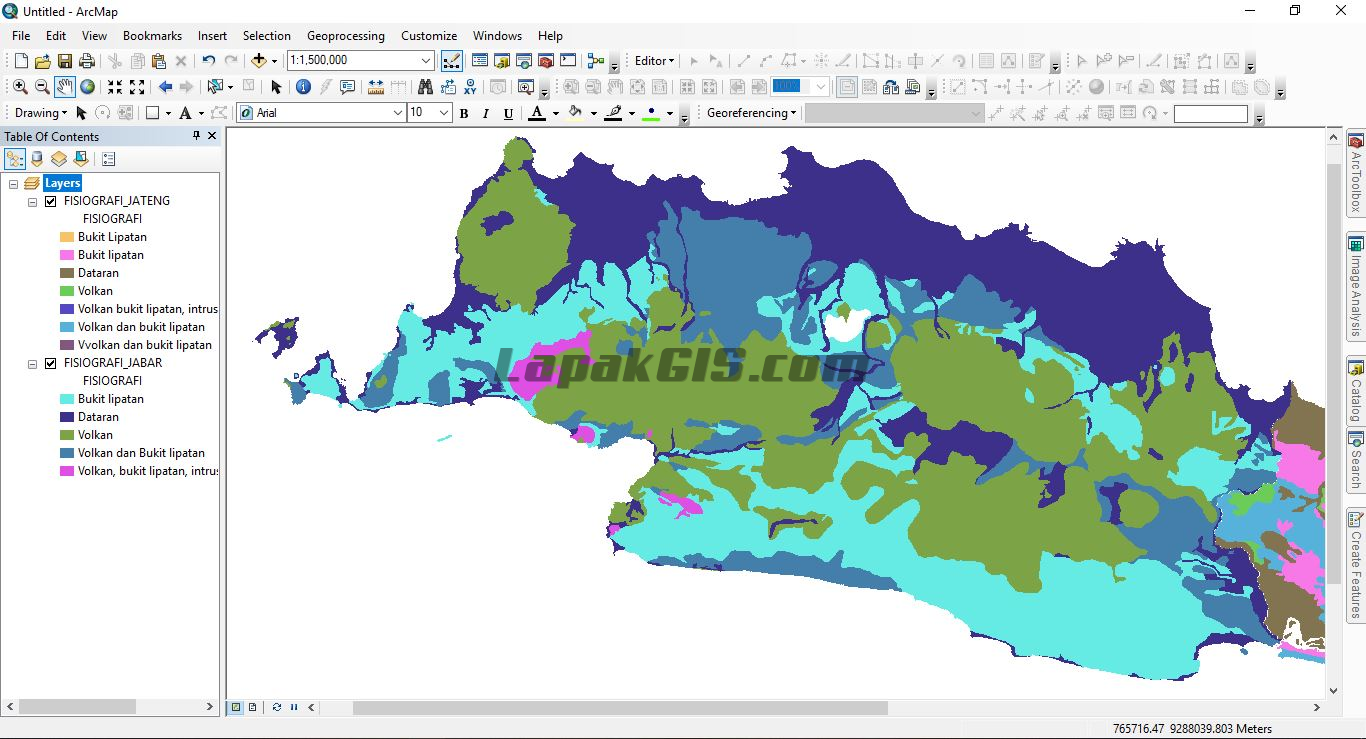Open the Go To XY tool

click(x=470, y=87)
